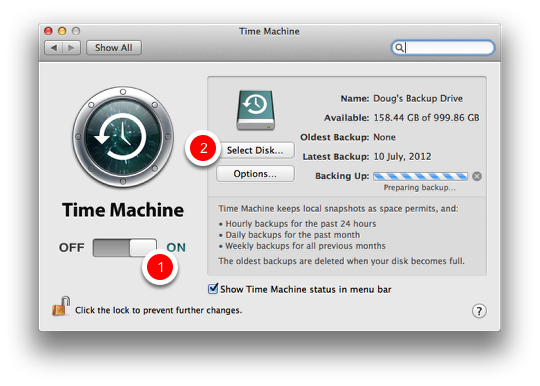
Task: Go back with the left arrow button
Action: 54,48
